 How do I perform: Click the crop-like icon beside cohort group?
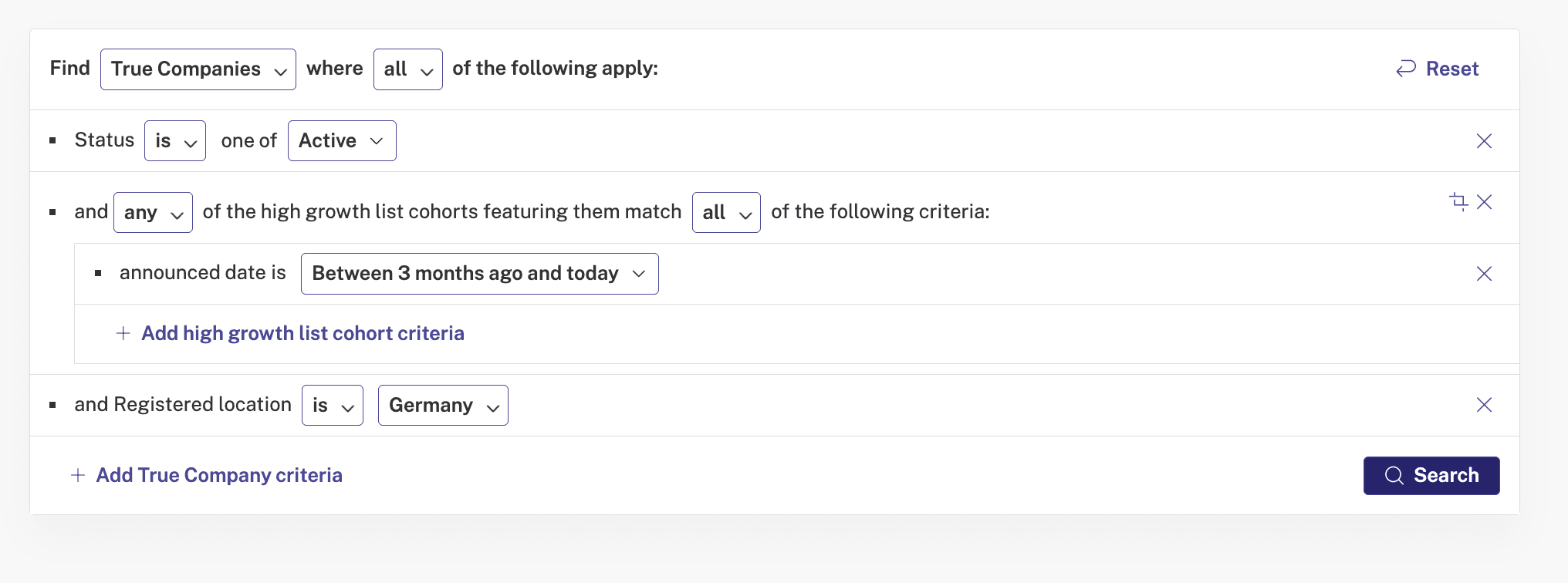tap(1458, 202)
